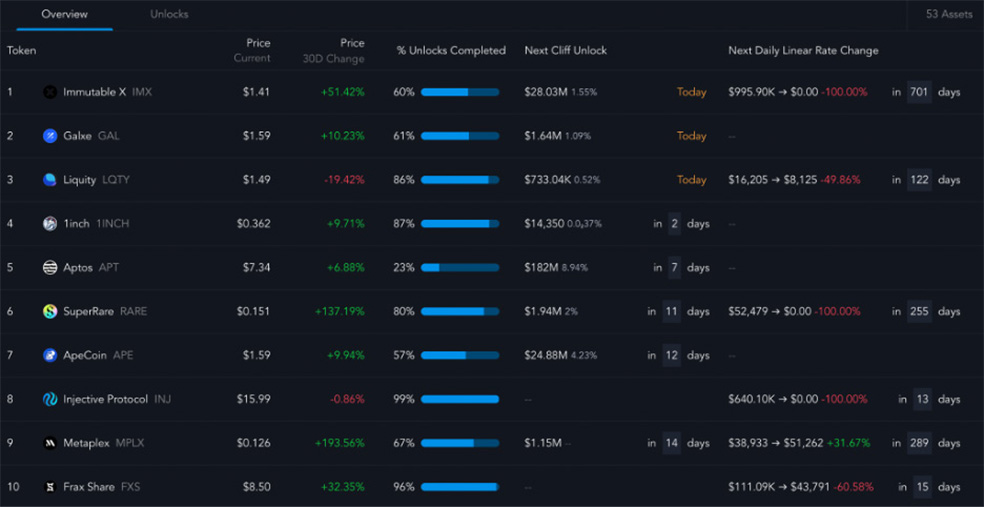Click Metaplex 30D change +193.56%

[340, 443]
